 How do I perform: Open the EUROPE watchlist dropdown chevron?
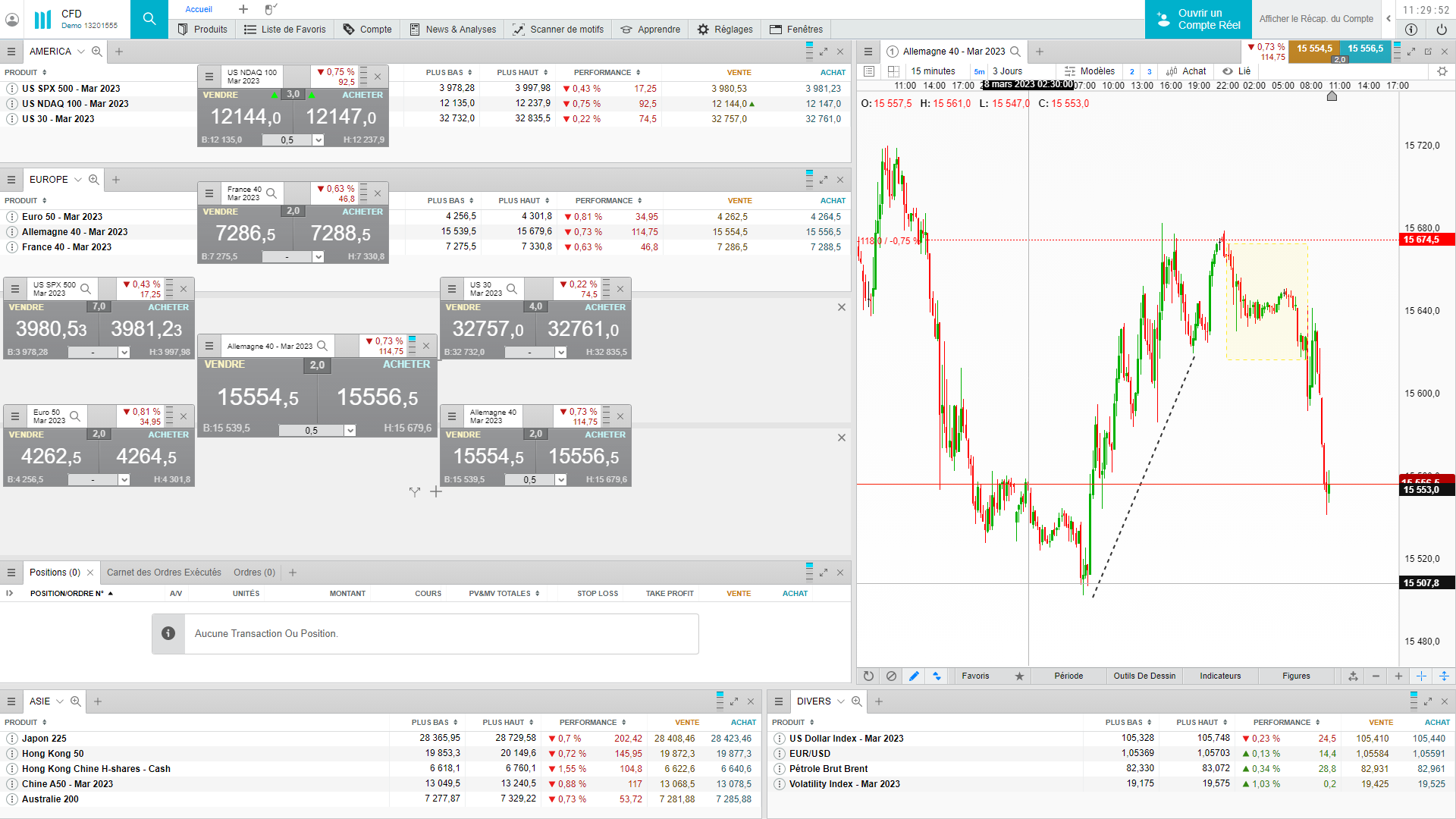[x=77, y=180]
